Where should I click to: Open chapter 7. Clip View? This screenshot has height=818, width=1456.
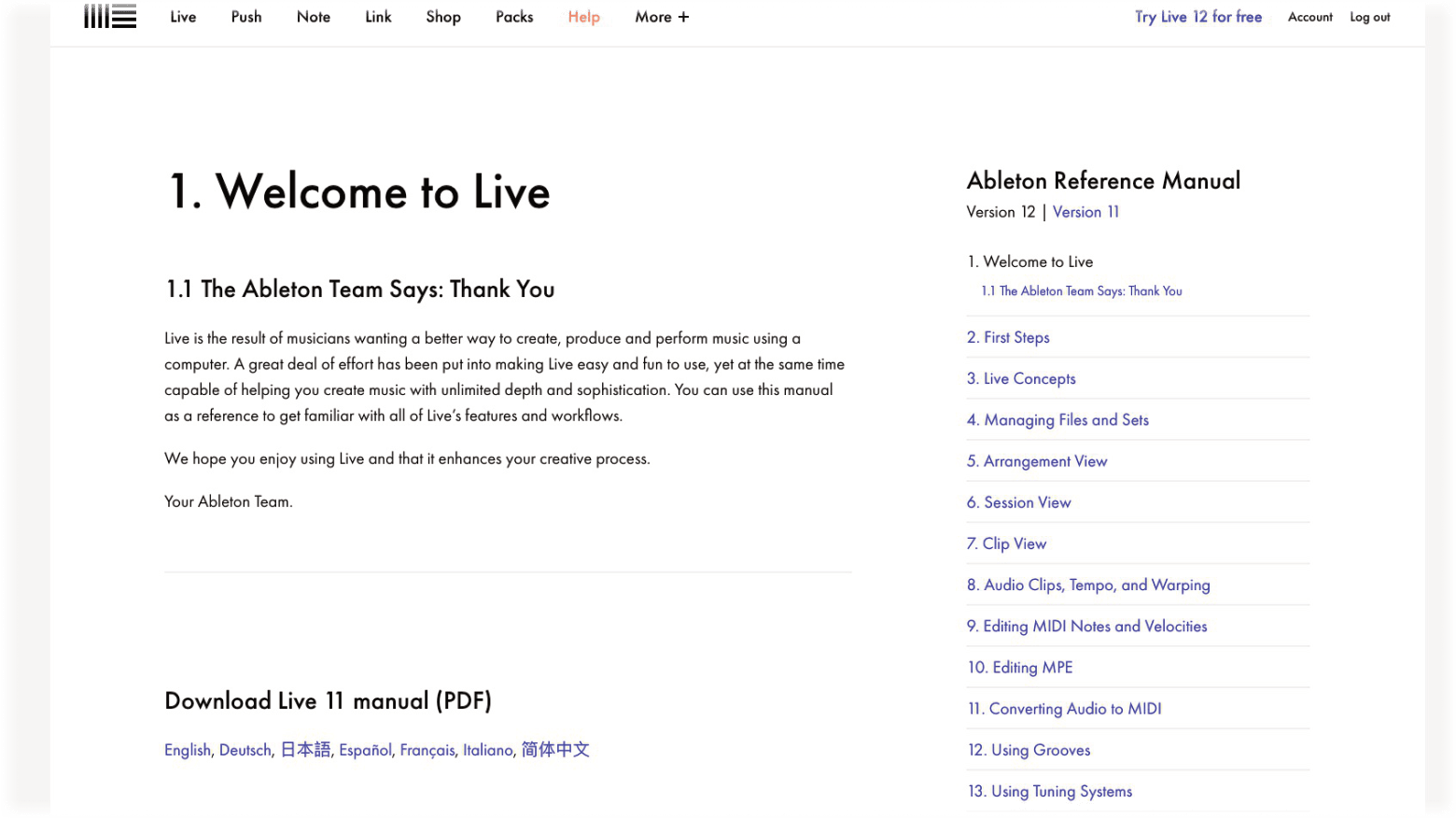point(1006,543)
